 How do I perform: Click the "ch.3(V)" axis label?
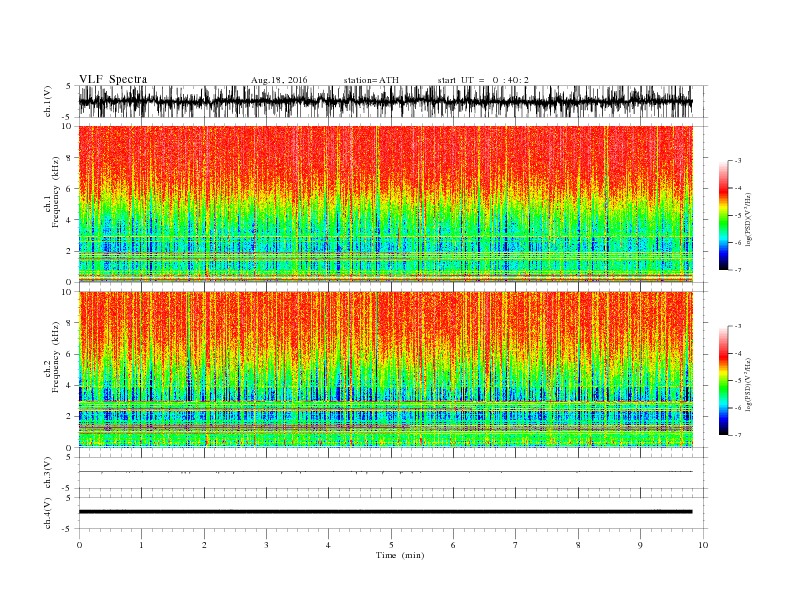pos(48,473)
